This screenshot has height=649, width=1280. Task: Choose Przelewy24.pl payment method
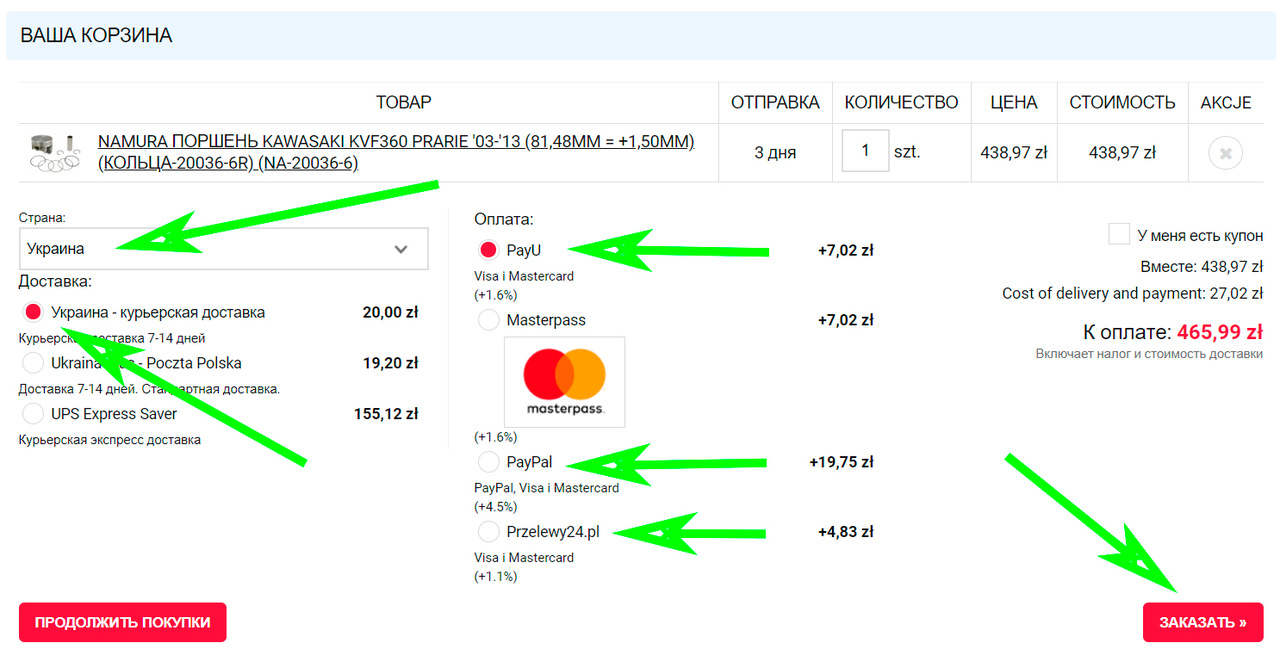pyautogui.click(x=489, y=532)
